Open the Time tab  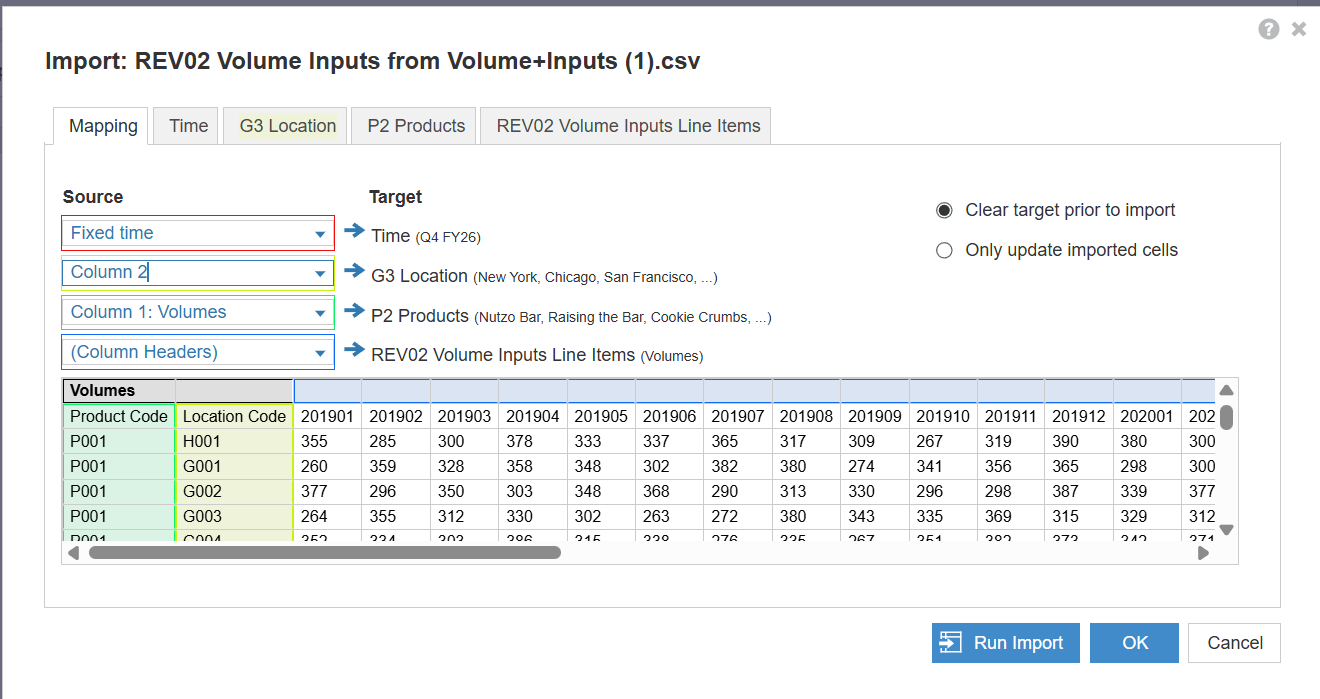click(188, 126)
